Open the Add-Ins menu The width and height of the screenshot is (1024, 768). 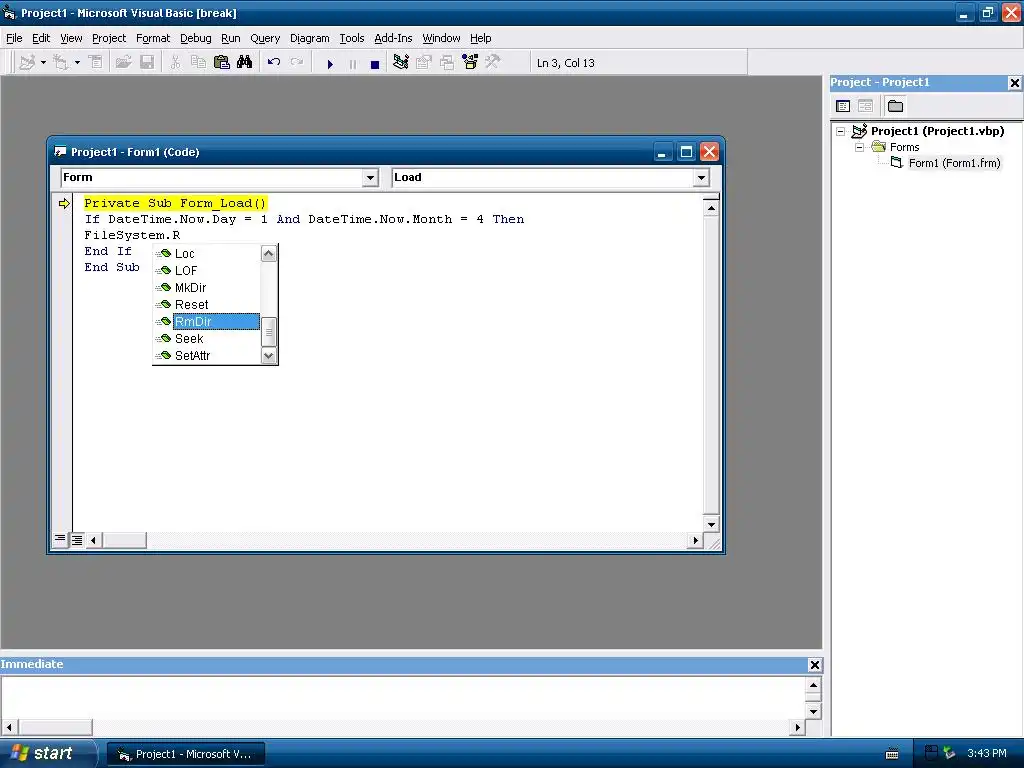[x=393, y=38]
